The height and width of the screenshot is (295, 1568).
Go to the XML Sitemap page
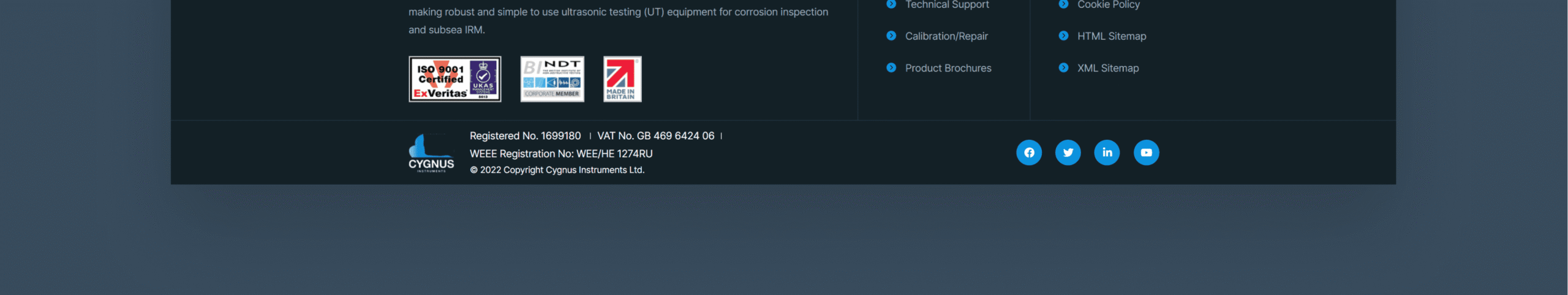(1108, 68)
